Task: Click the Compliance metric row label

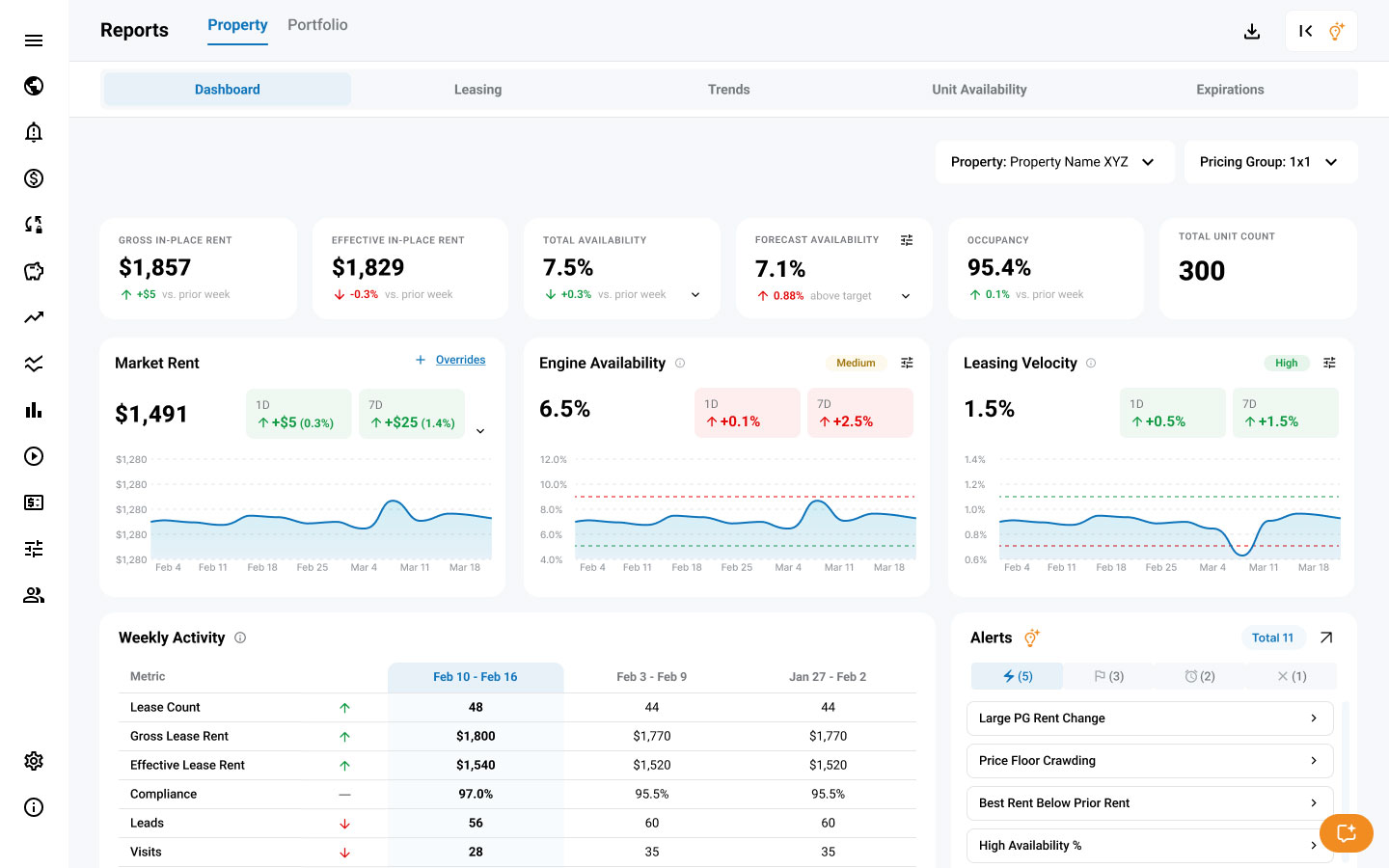Action: (x=163, y=794)
